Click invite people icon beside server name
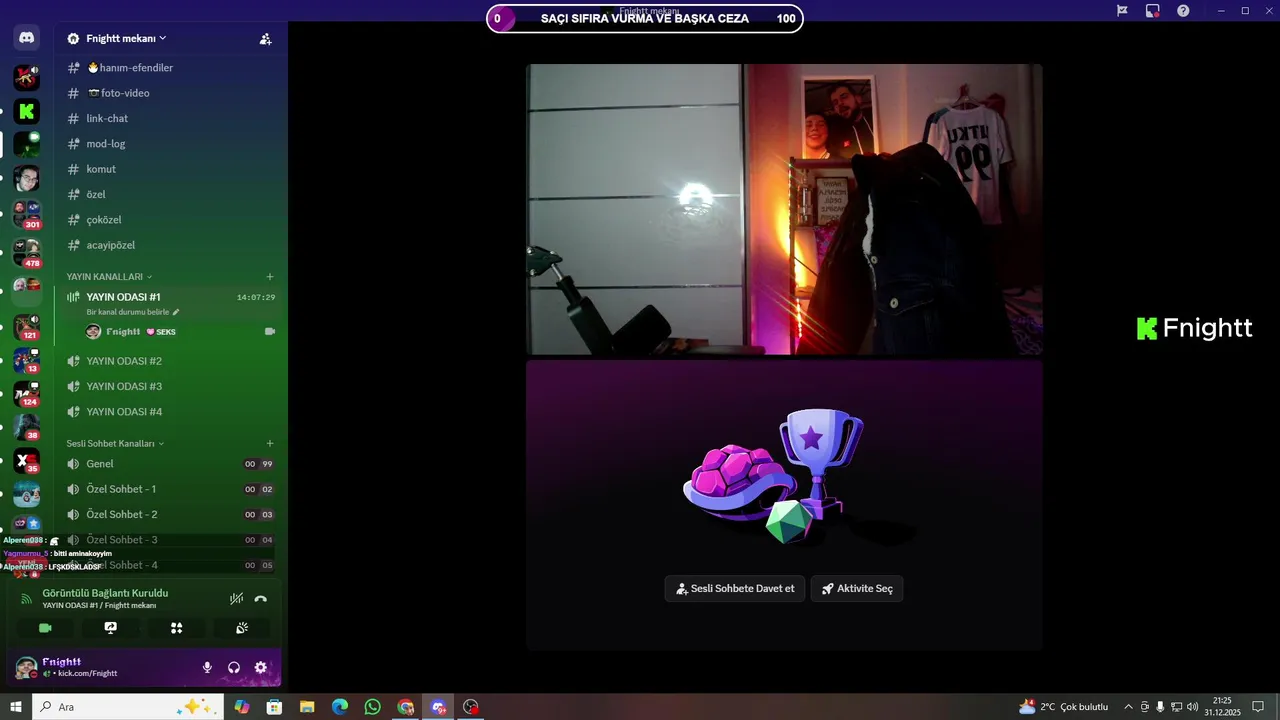The width and height of the screenshot is (1280, 720). (265, 39)
